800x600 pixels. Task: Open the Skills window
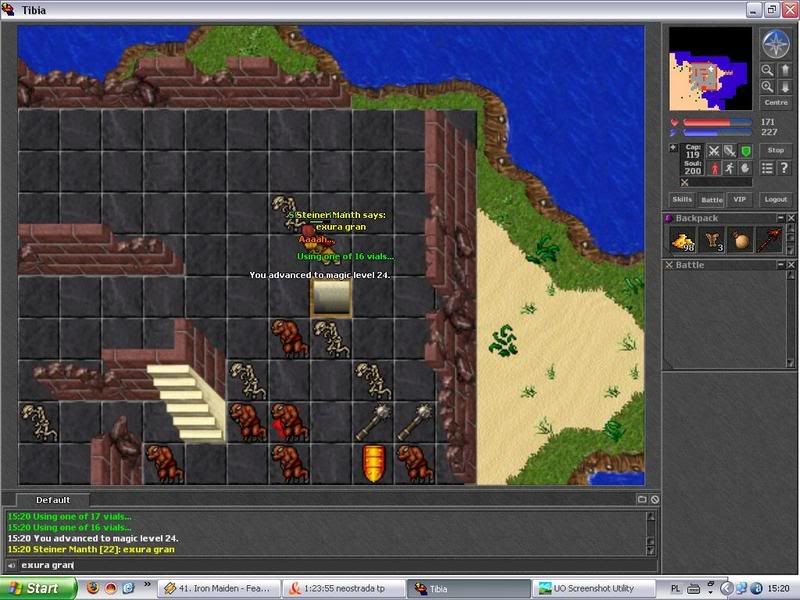point(682,199)
